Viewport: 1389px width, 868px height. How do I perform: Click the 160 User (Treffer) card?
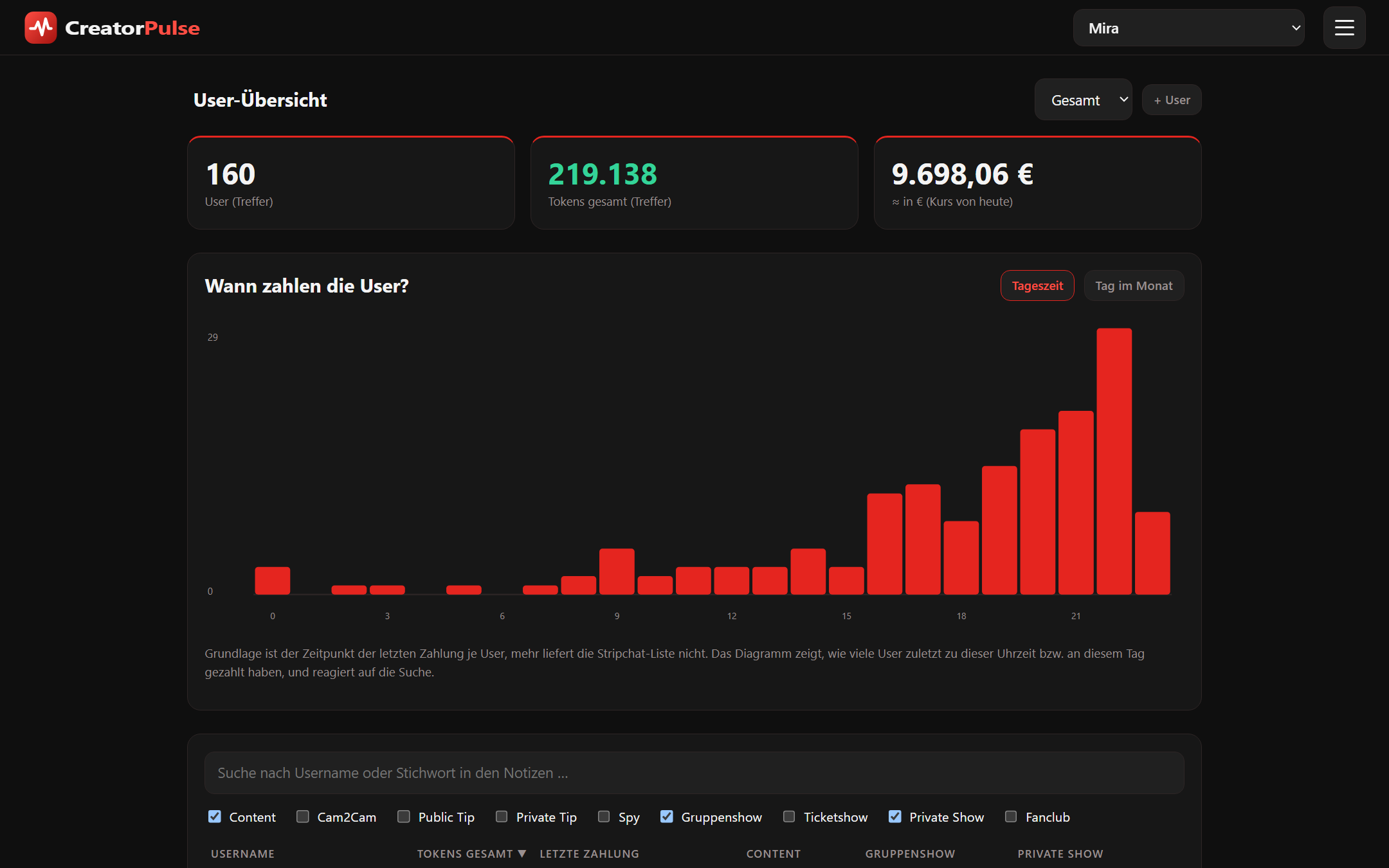351,183
